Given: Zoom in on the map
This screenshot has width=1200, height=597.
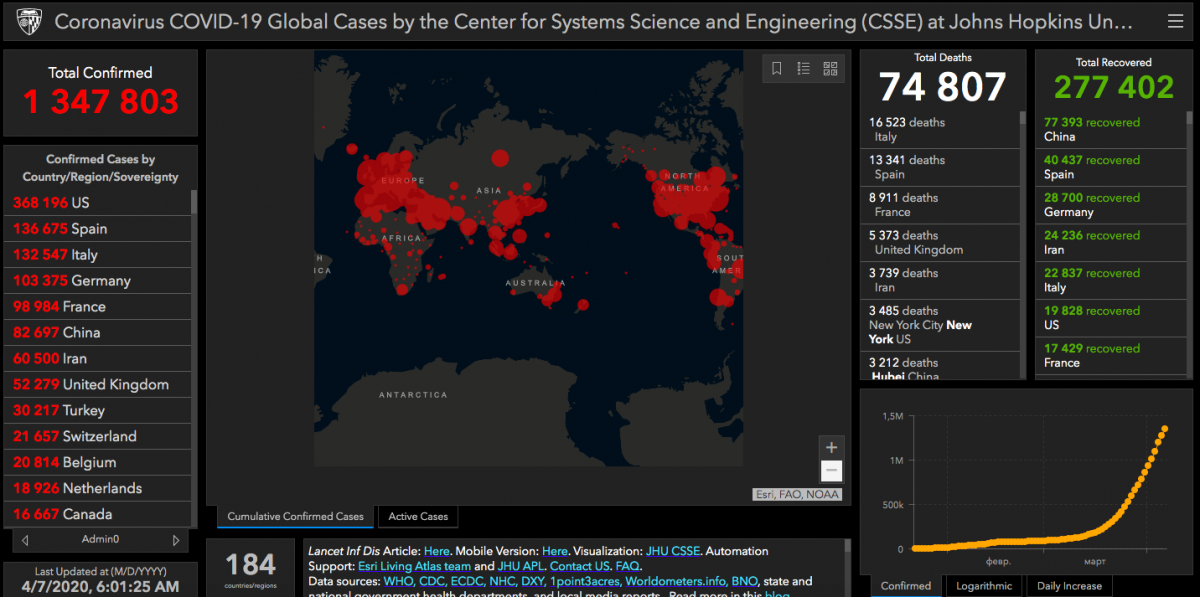Looking at the screenshot, I should [x=831, y=447].
